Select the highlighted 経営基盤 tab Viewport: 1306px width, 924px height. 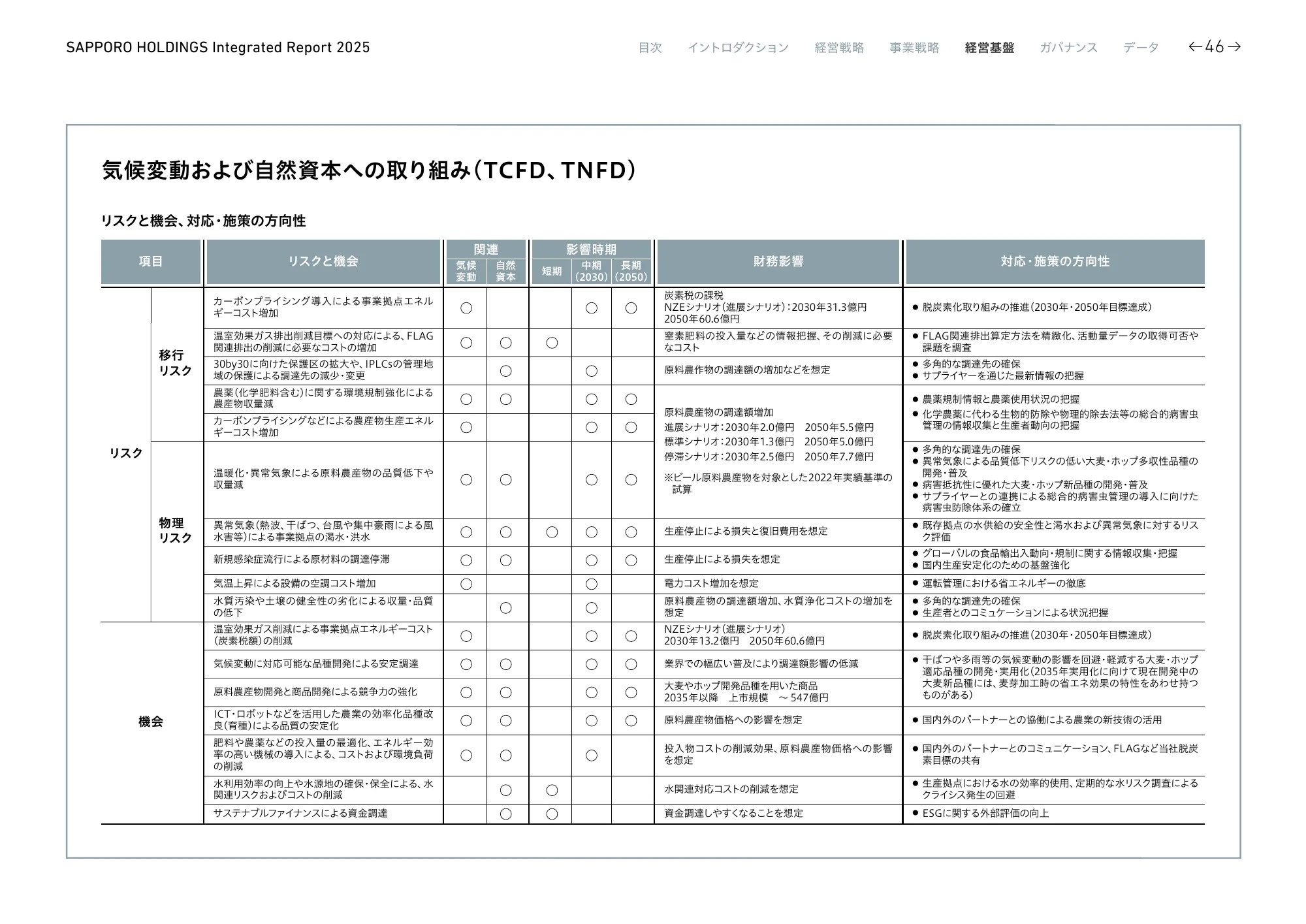point(989,48)
